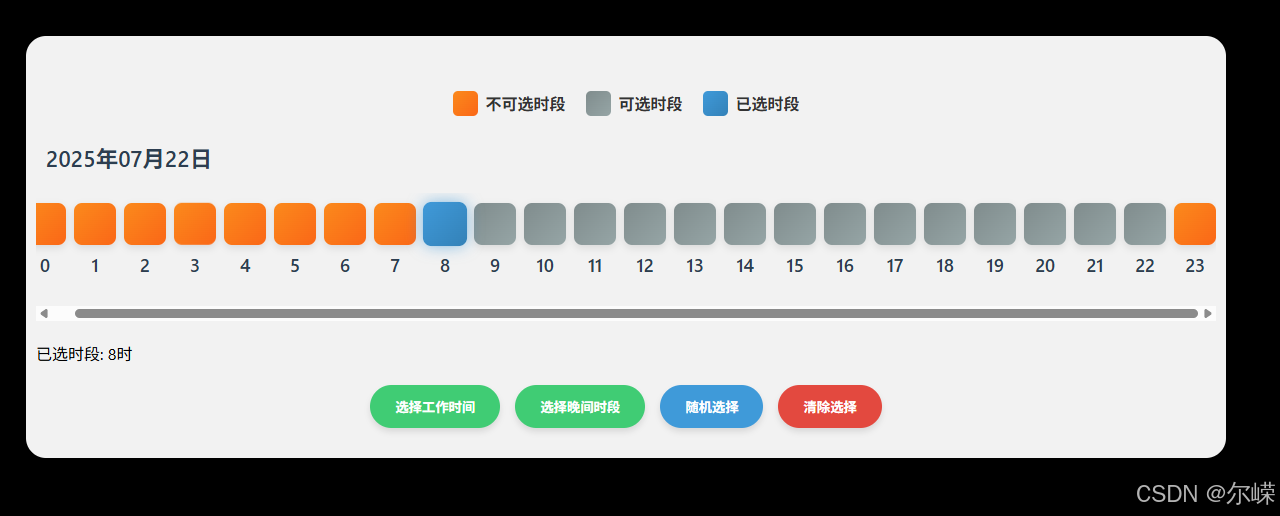This screenshot has width=1280, height=516.
Task: Select the gray 18 o'clock slot
Action: coord(945,224)
